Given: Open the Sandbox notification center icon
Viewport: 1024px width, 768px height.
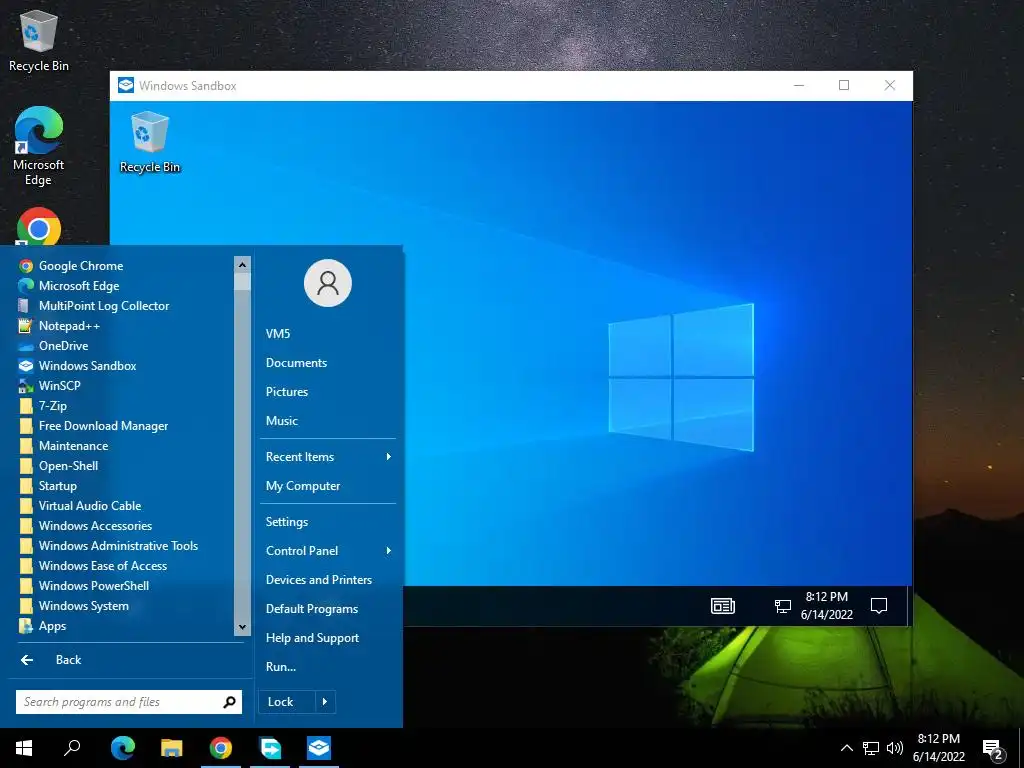Looking at the screenshot, I should [x=879, y=606].
